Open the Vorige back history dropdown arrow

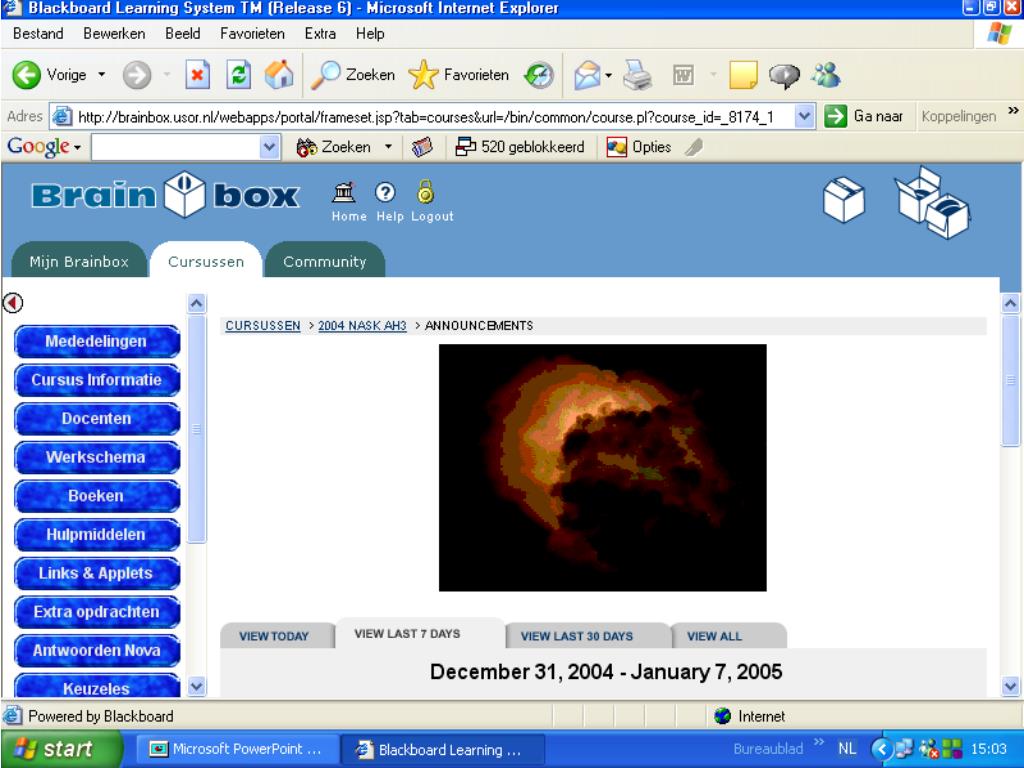(x=101, y=75)
